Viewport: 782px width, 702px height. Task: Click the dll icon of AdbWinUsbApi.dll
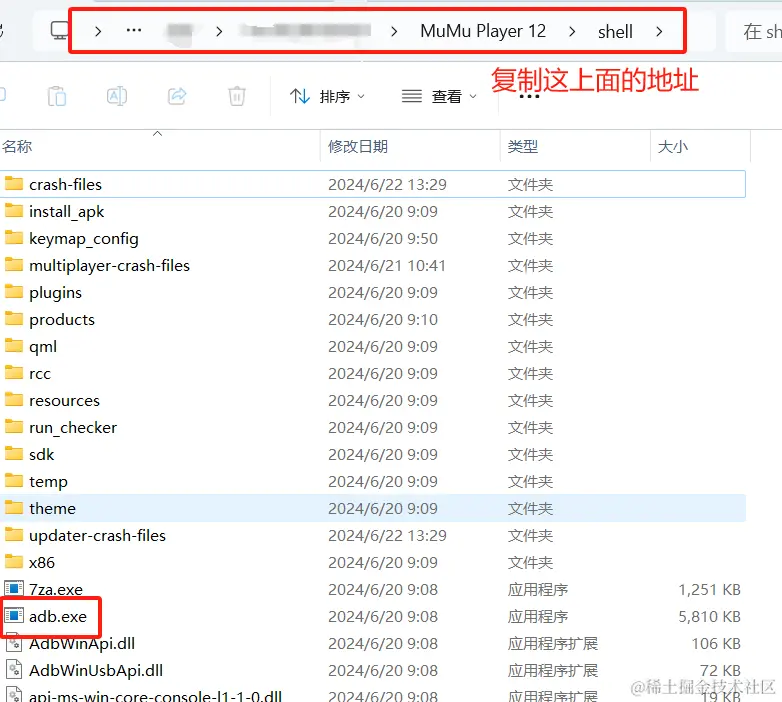pos(14,670)
